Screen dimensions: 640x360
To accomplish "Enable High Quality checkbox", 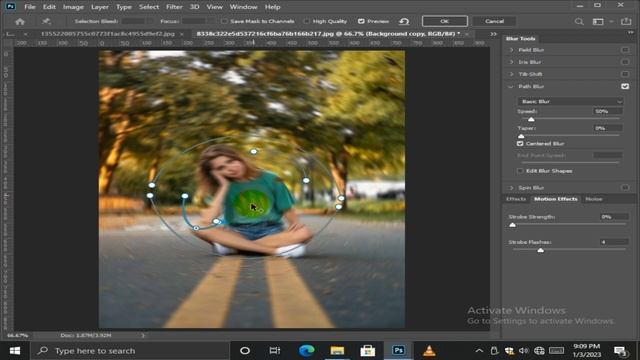I will (x=307, y=21).
